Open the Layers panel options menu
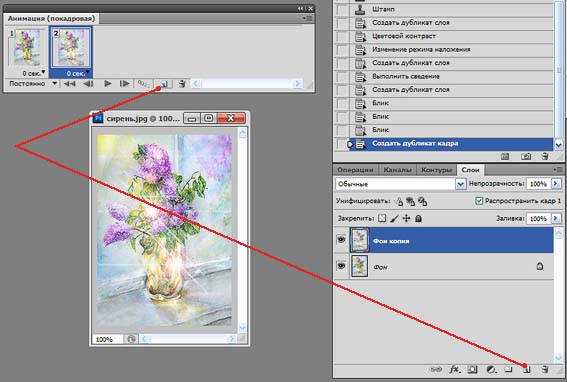 (558, 169)
